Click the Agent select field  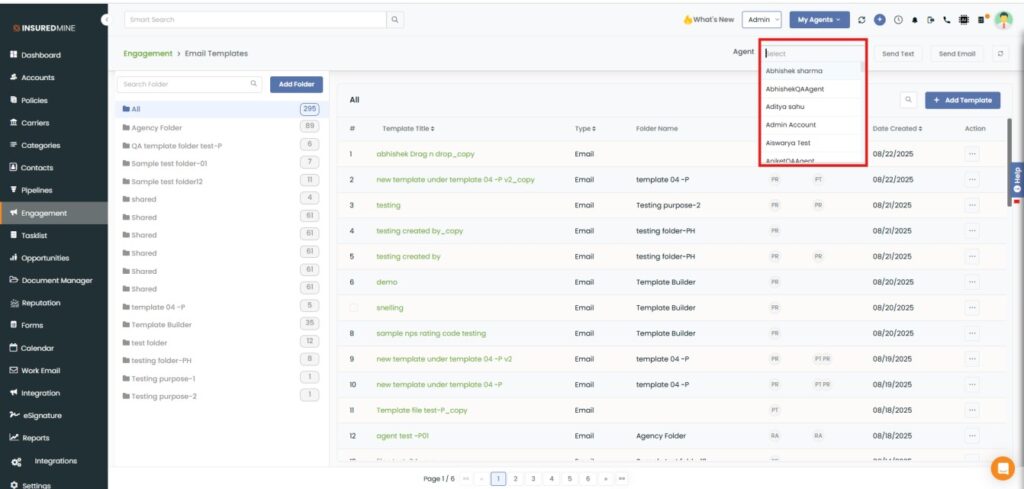(812, 54)
